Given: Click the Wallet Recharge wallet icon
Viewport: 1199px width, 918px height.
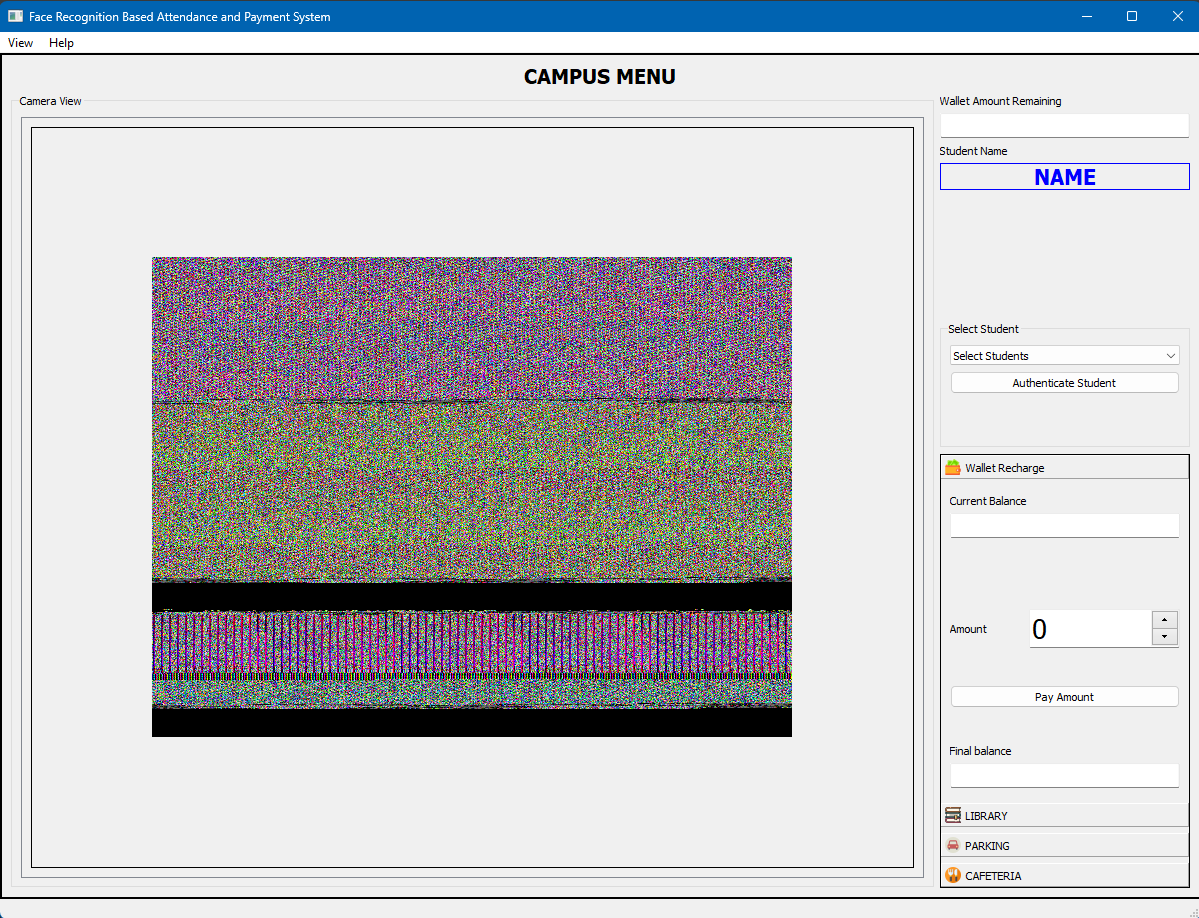Looking at the screenshot, I should coord(953,467).
